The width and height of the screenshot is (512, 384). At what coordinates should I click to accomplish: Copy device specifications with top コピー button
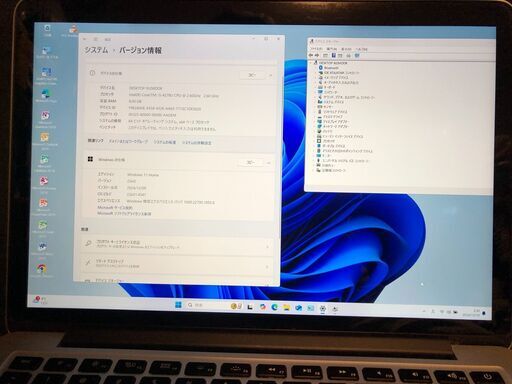point(252,75)
